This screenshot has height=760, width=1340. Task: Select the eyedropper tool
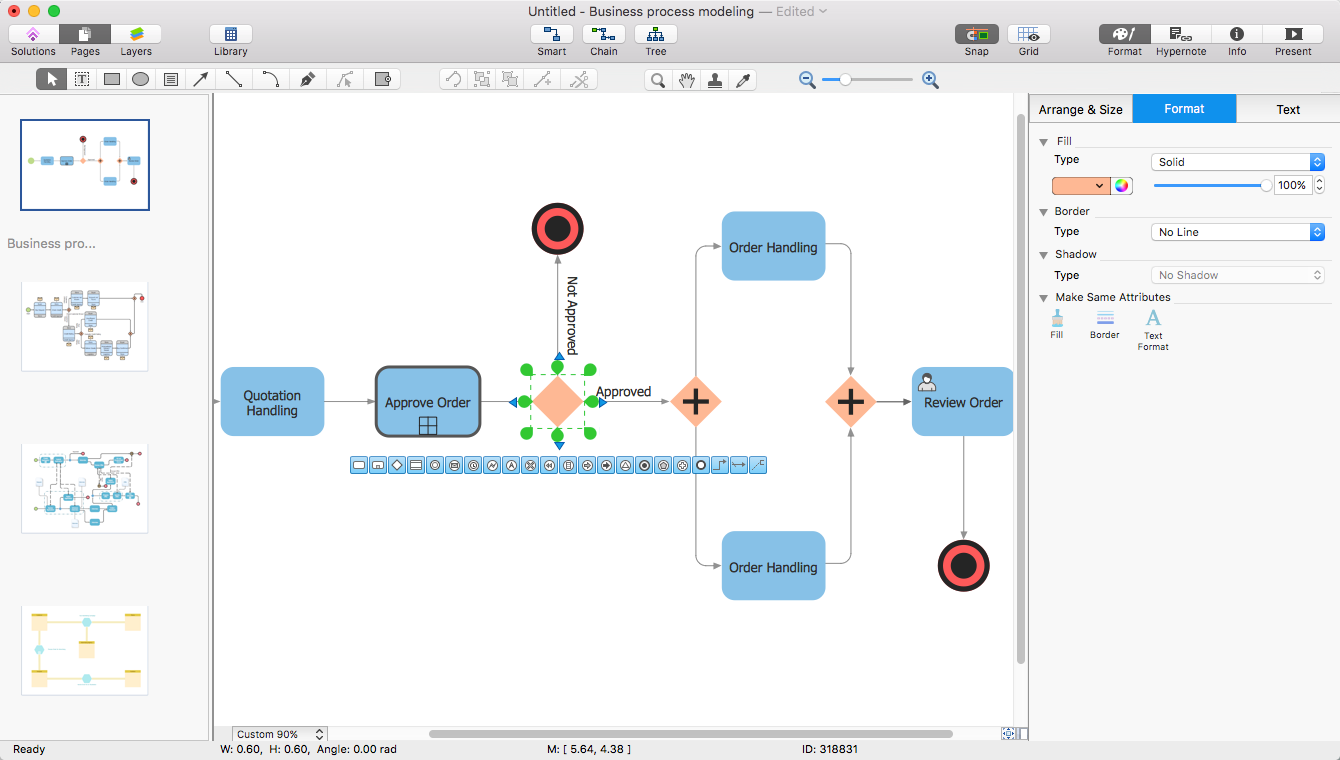click(x=744, y=80)
